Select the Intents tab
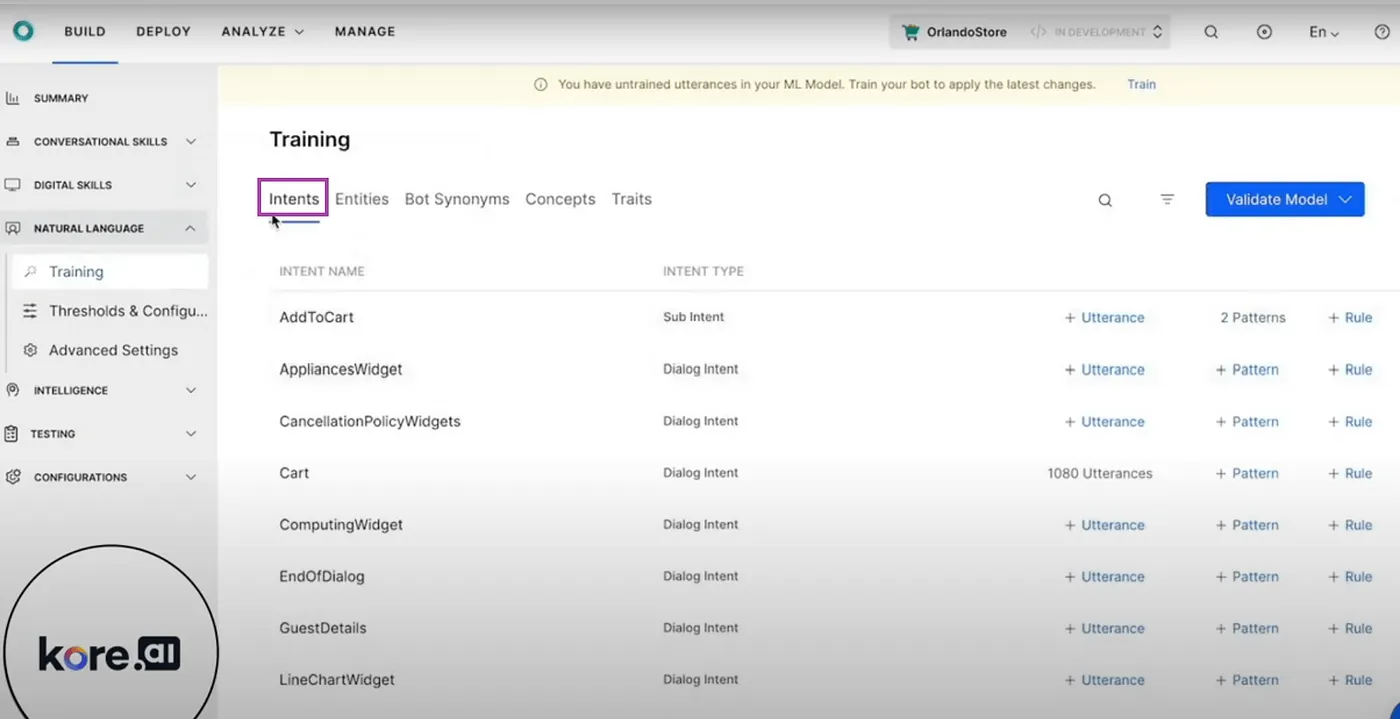Screen dimensions: 1400x719 [x=294, y=199]
